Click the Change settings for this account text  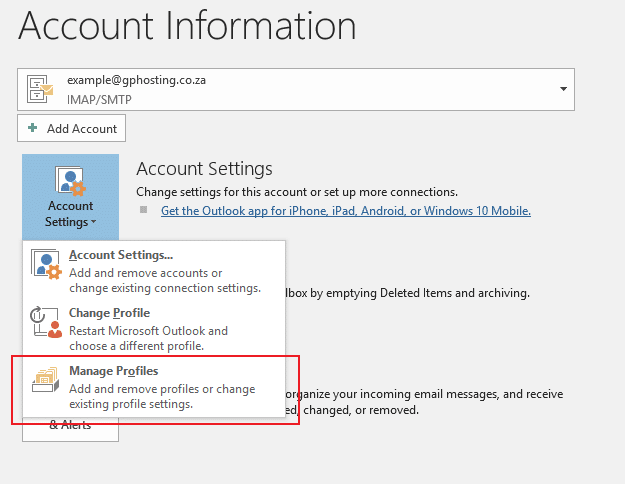(297, 192)
